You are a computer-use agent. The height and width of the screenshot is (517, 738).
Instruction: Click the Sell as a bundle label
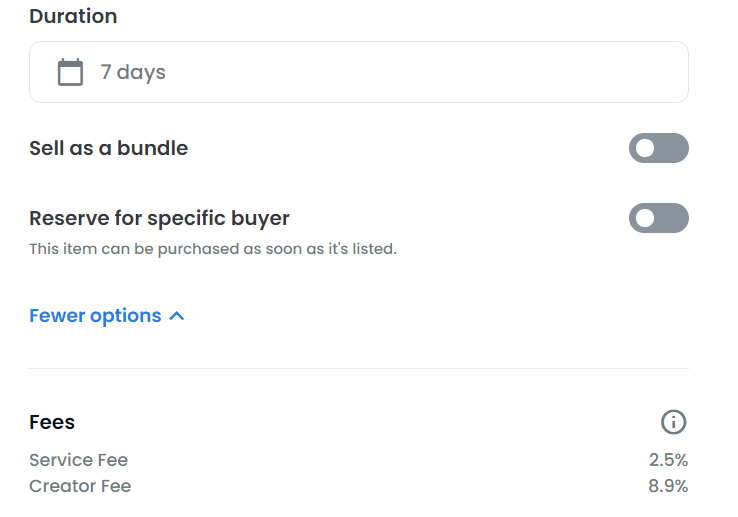109,148
